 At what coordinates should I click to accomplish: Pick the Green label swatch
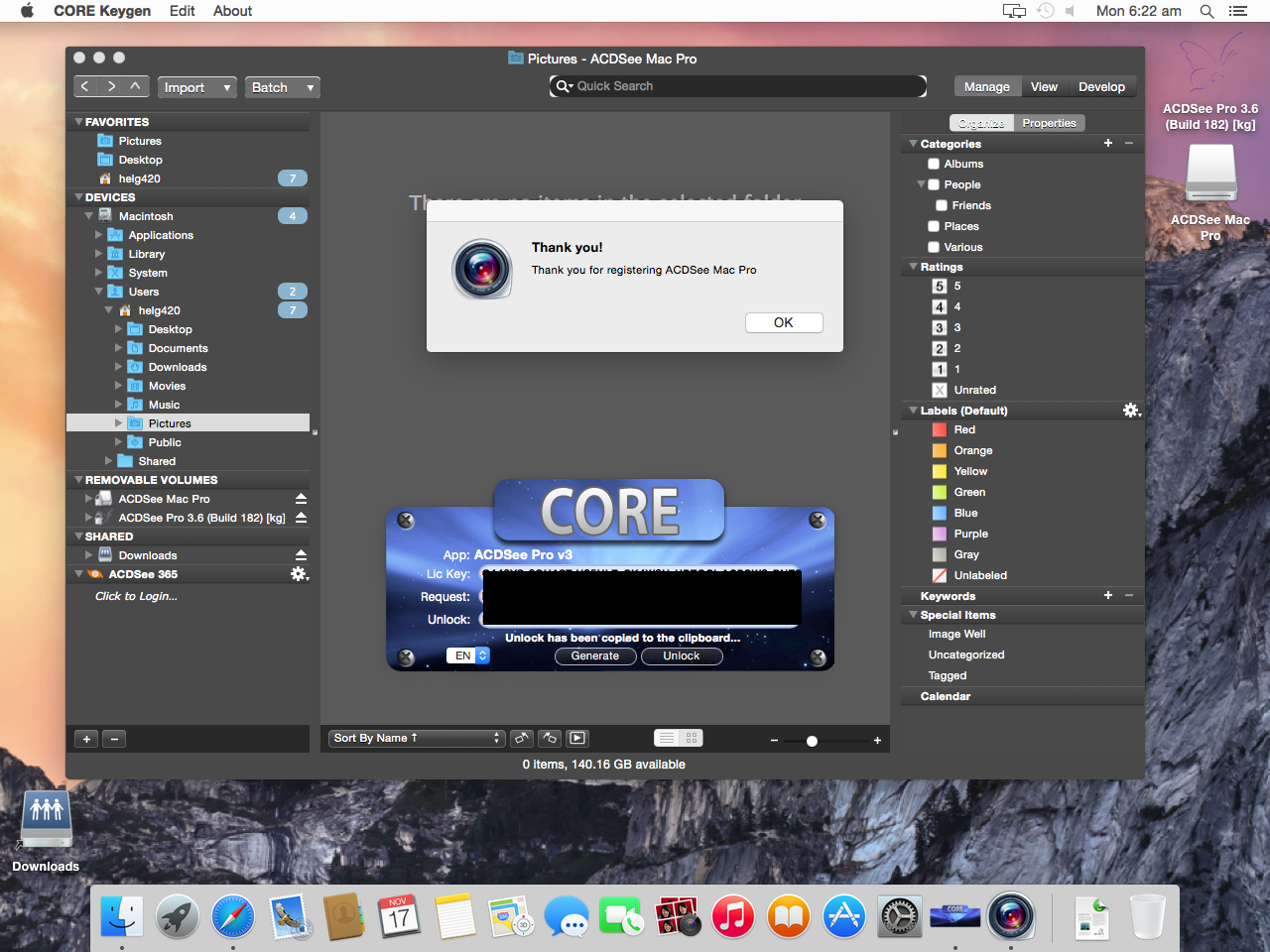(940, 492)
